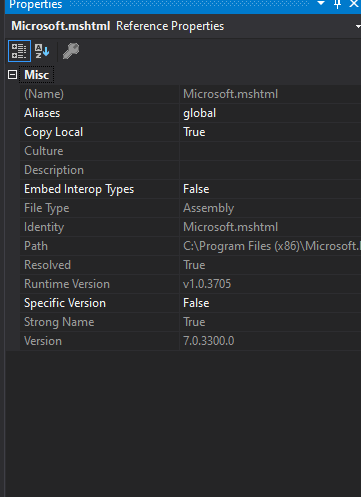Select the Strong Name property label

[59, 322]
